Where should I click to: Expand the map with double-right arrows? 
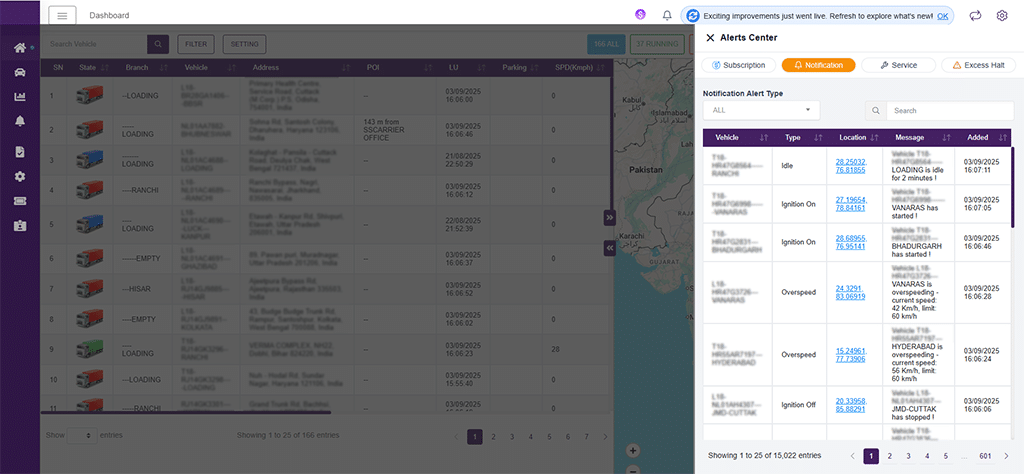point(609,217)
